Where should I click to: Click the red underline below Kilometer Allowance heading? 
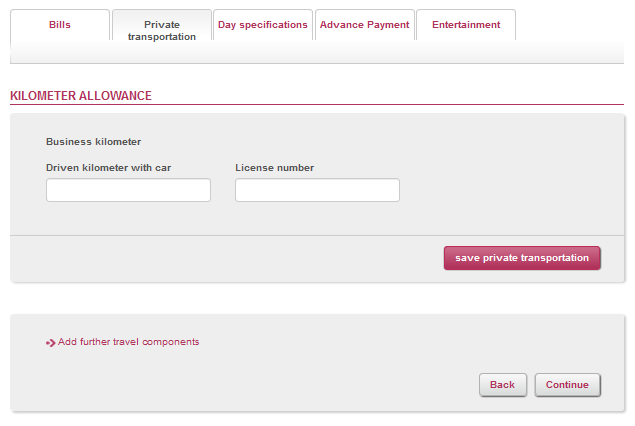coord(317,104)
